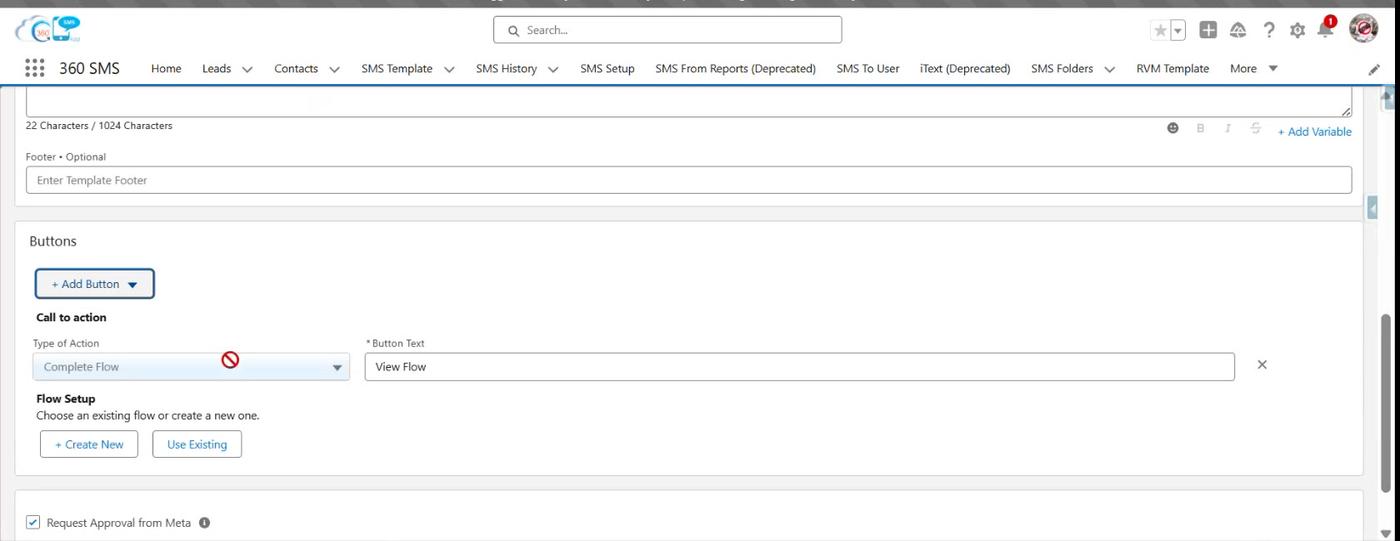Image resolution: width=1400 pixels, height=541 pixels.
Task: Open the global actions plus icon
Action: tap(1208, 30)
